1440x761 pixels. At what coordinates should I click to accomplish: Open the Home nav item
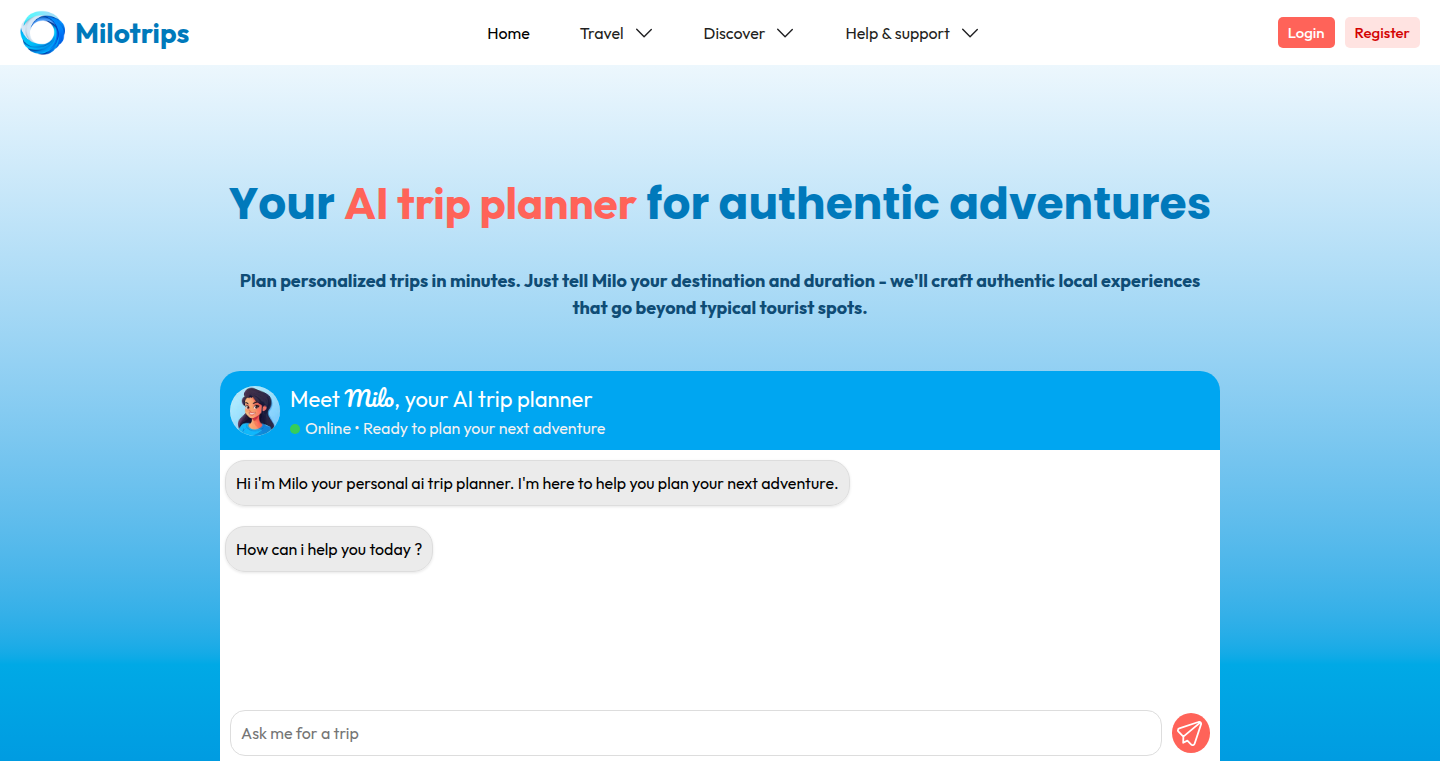(508, 33)
